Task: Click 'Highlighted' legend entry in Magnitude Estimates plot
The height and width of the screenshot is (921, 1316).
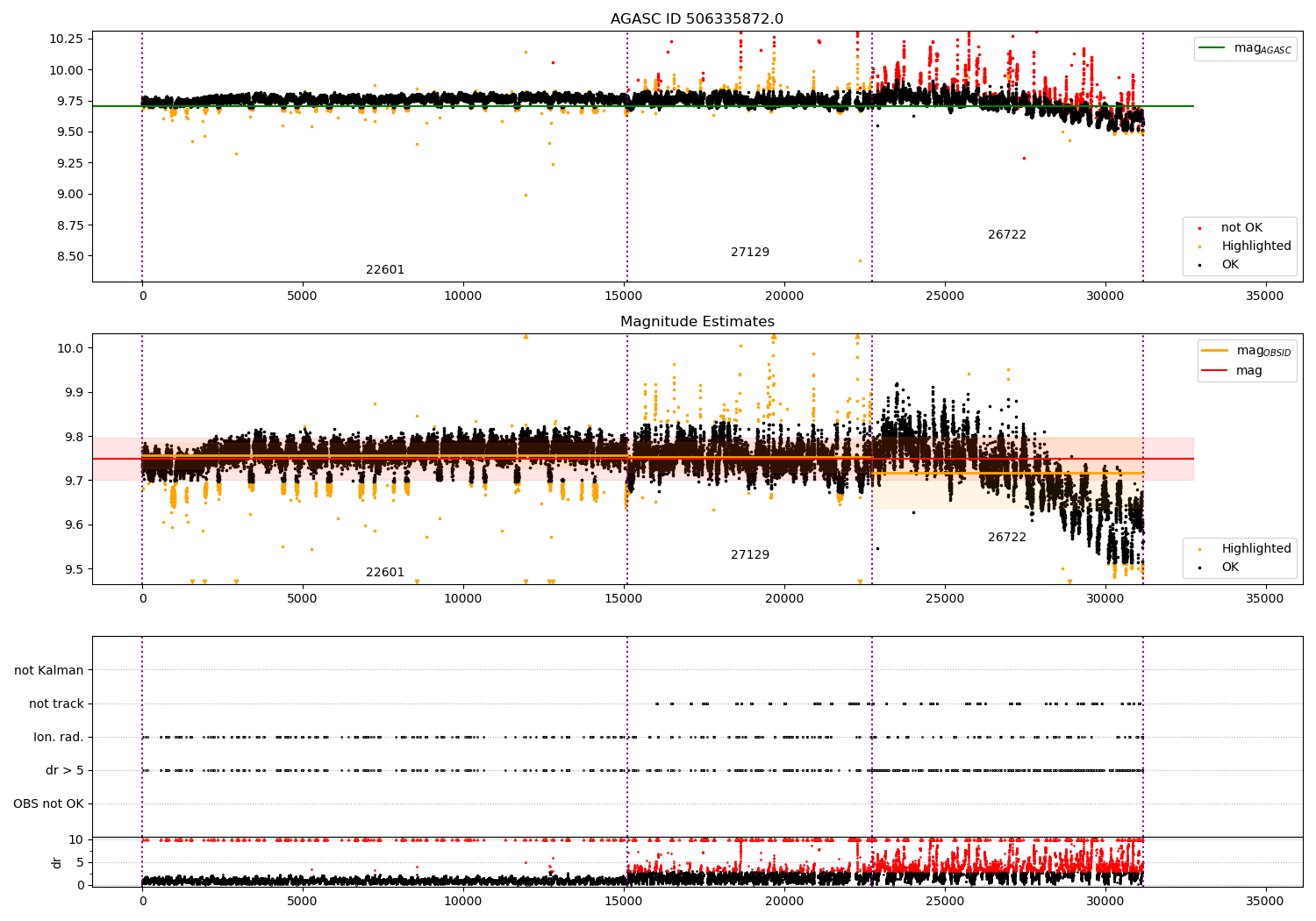Action: tap(1255, 549)
